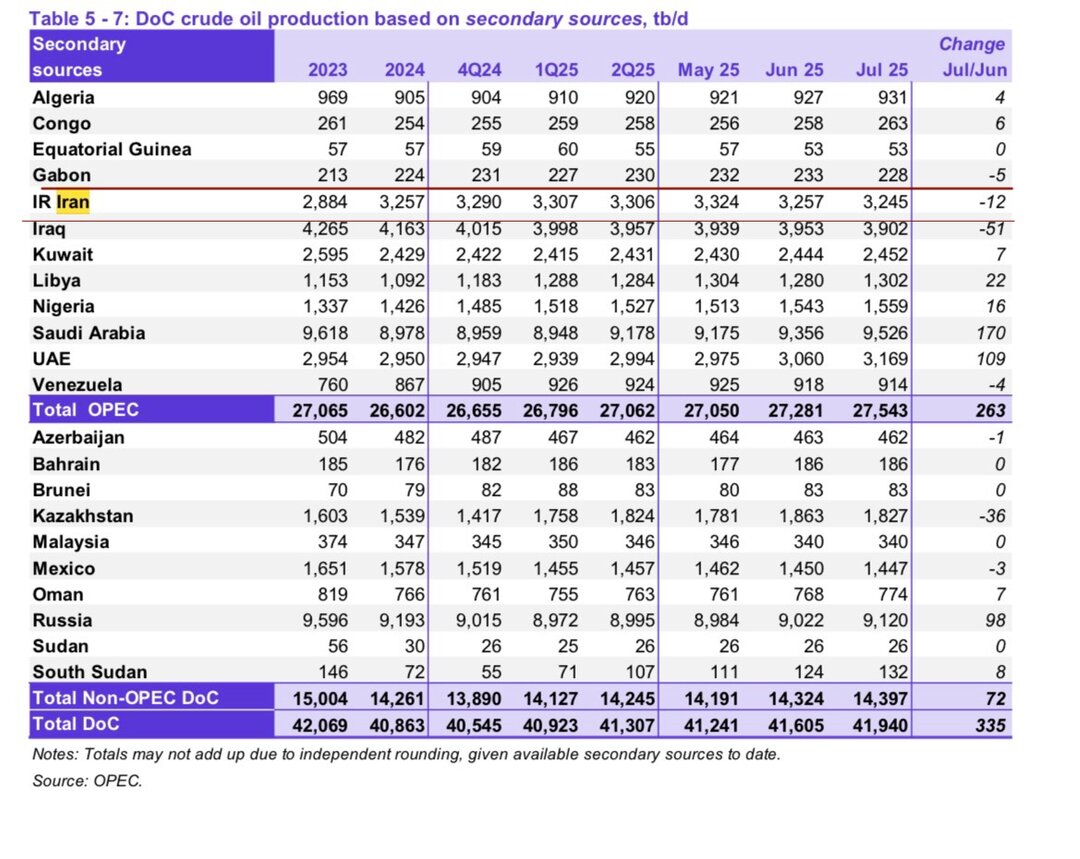Click the Kazakhstan row label
1080x859 pixels.
click(x=83, y=516)
